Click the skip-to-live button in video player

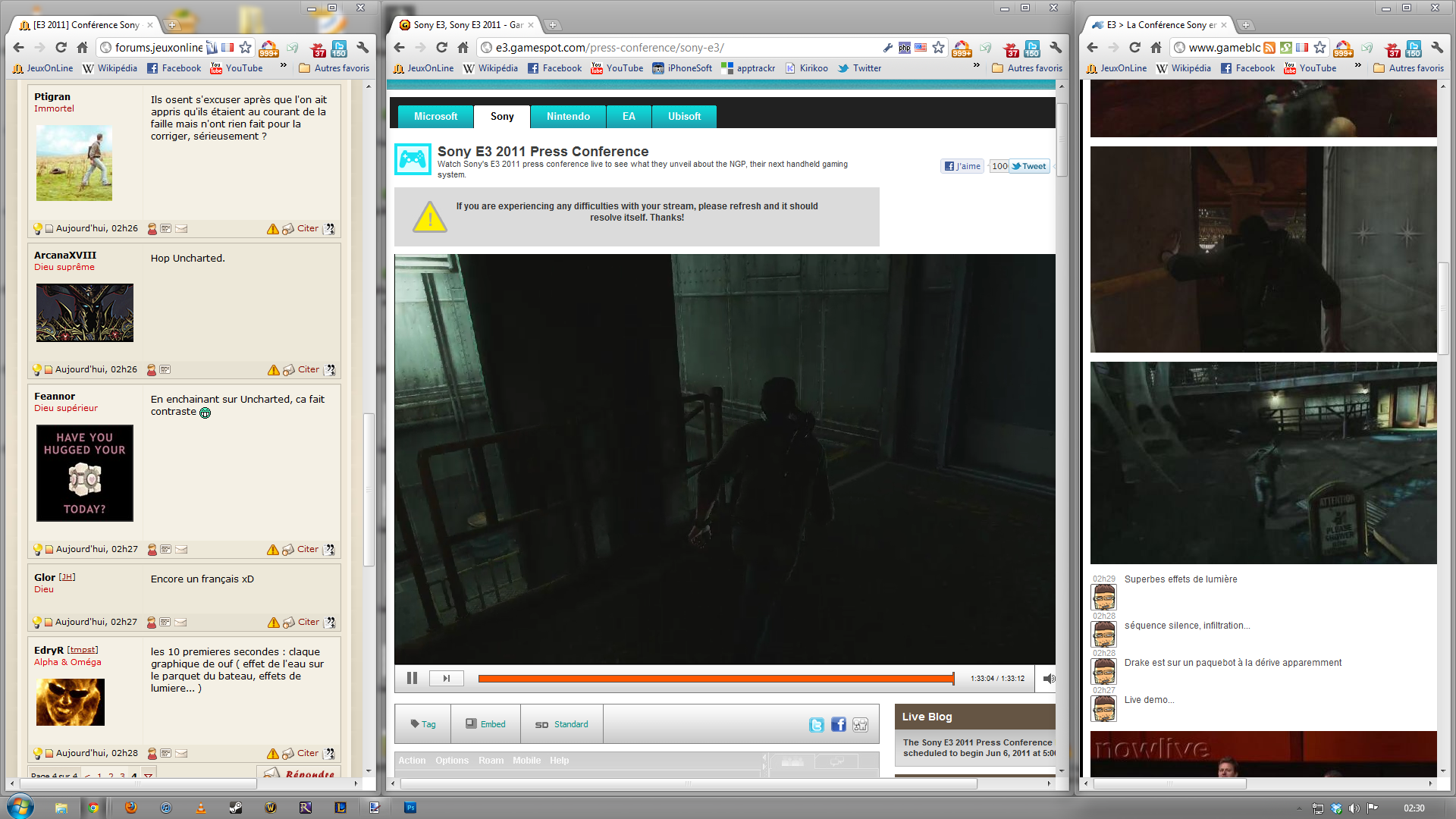click(447, 678)
